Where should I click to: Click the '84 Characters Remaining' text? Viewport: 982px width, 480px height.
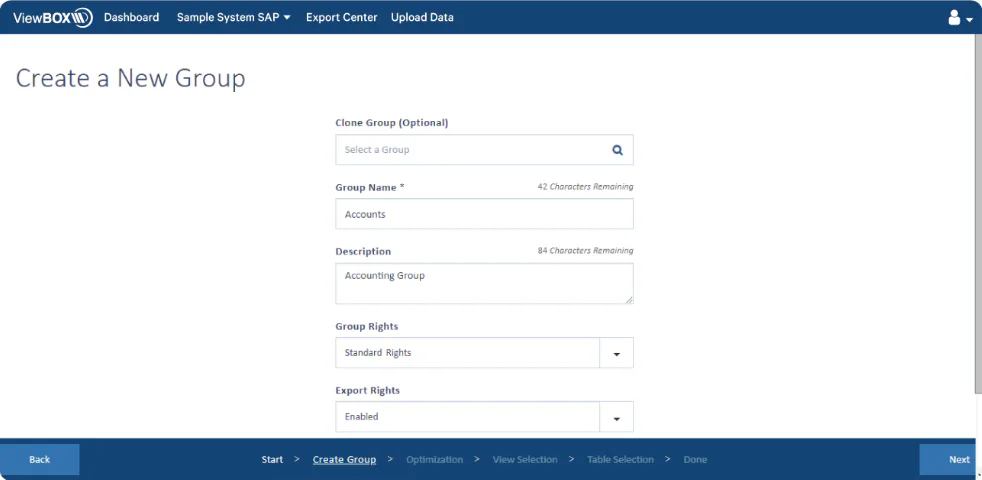click(x=585, y=251)
